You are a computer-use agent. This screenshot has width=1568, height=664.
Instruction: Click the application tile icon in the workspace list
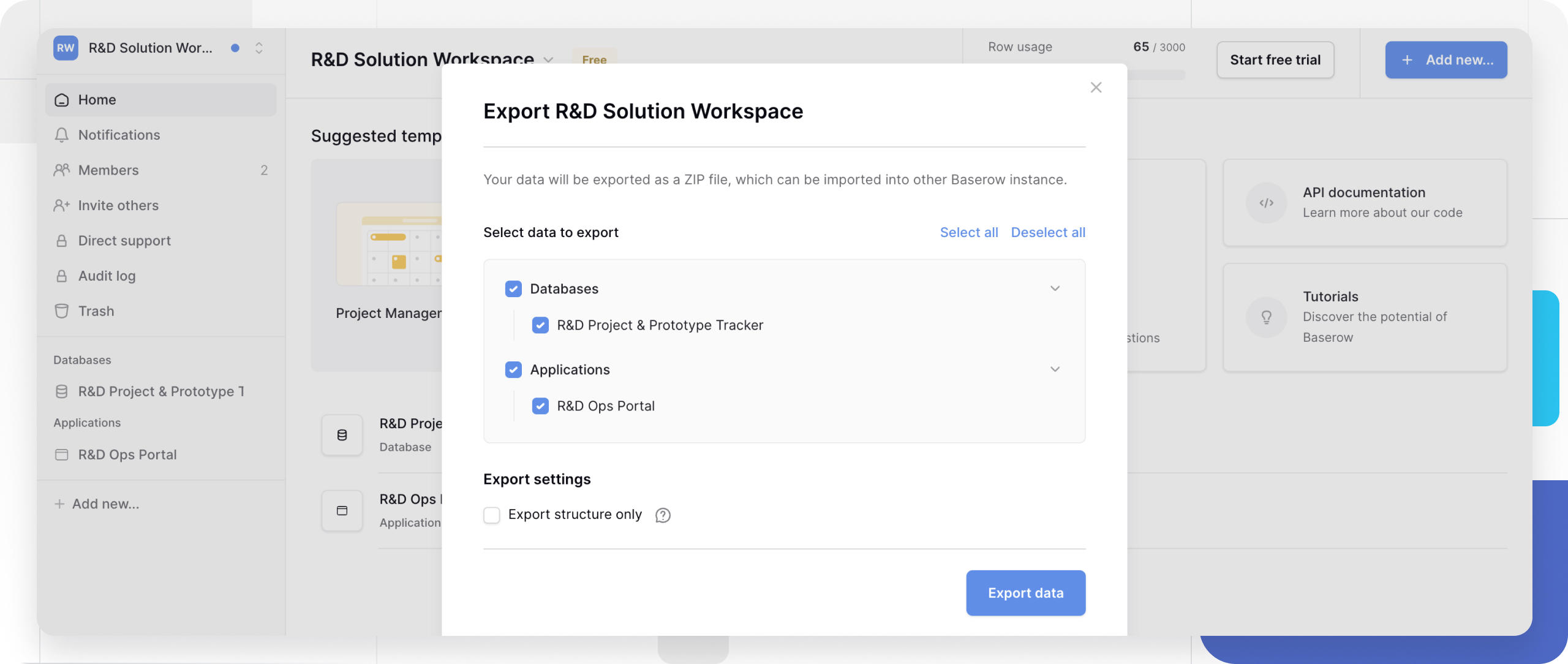tap(342, 511)
